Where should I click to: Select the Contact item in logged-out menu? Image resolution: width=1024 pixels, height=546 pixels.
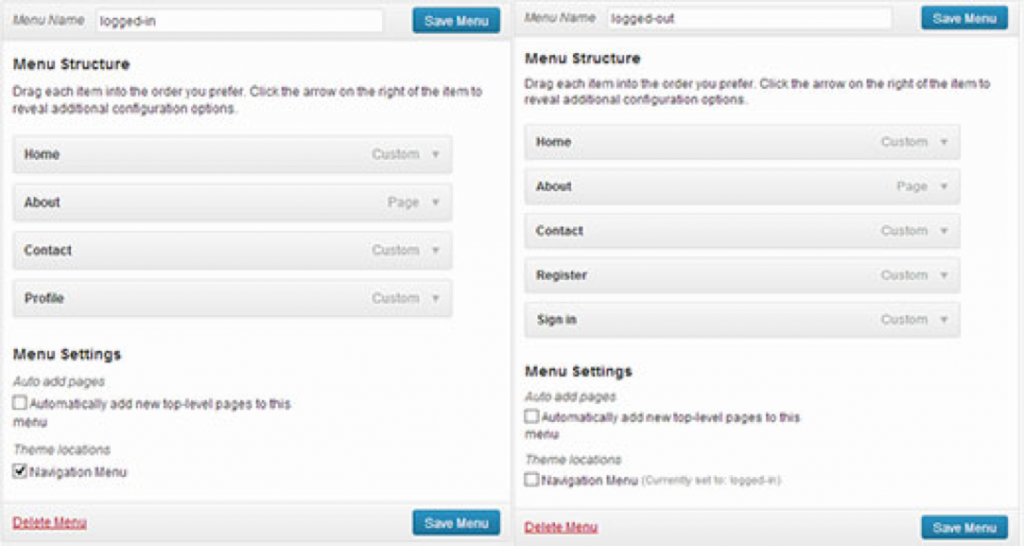[742, 231]
